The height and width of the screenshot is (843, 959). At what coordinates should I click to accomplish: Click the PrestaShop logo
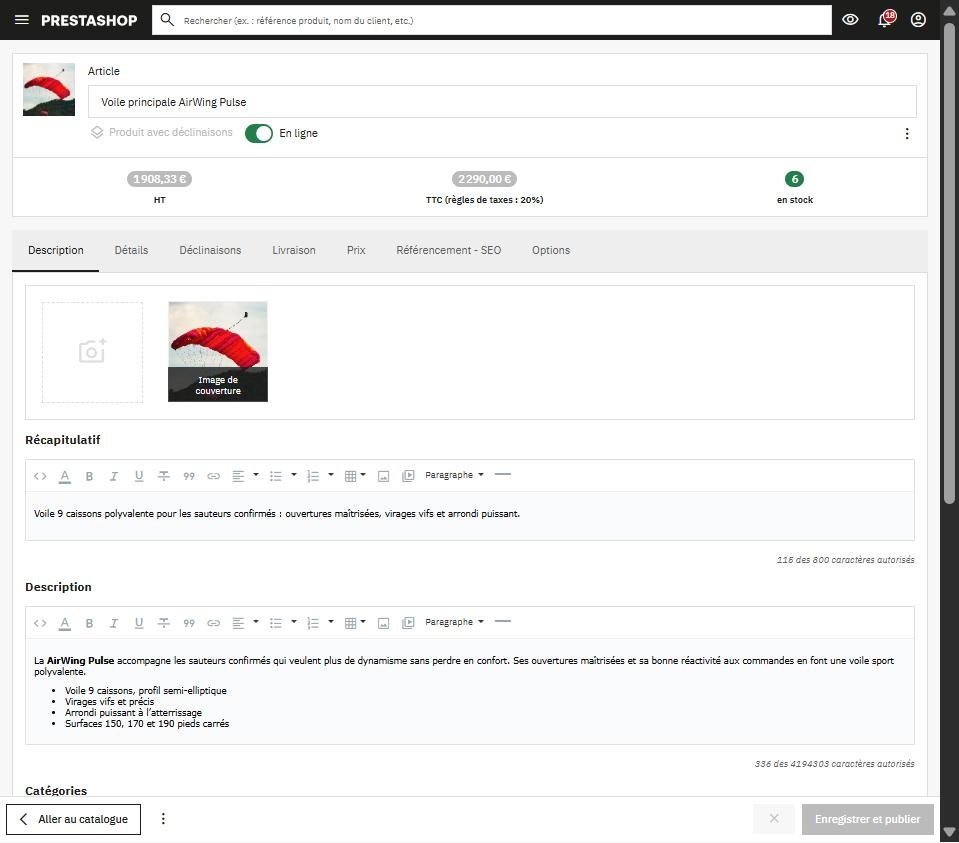89,20
